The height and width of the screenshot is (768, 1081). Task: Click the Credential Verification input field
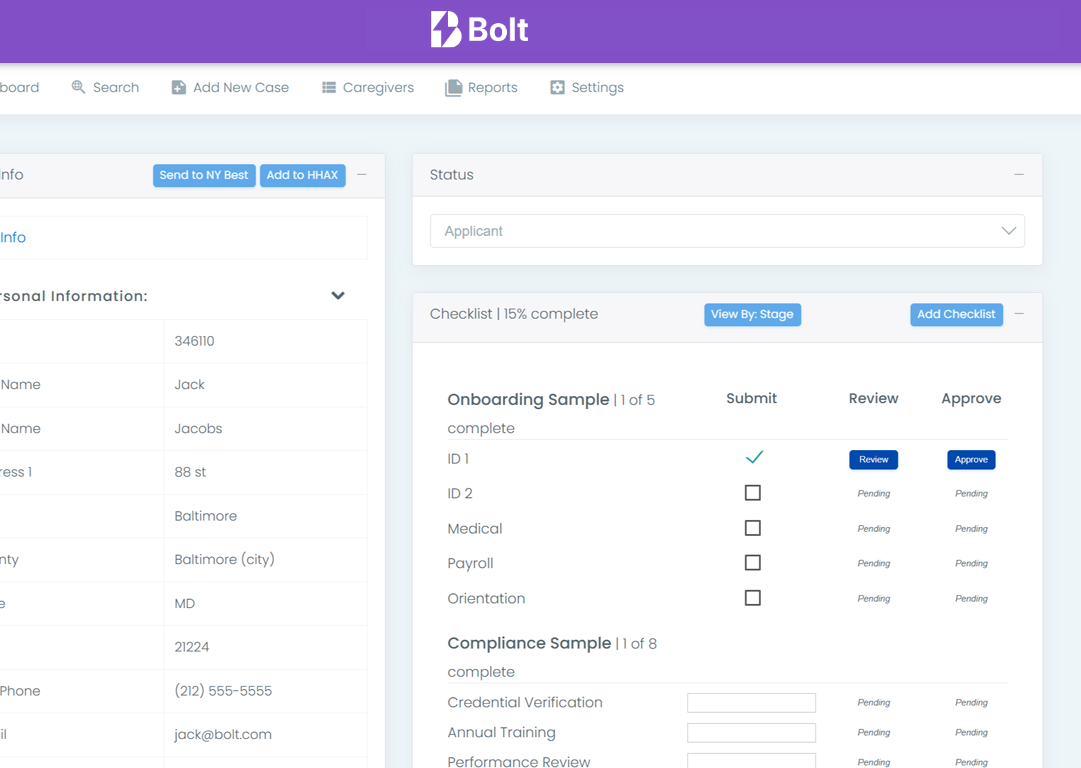tap(751, 702)
